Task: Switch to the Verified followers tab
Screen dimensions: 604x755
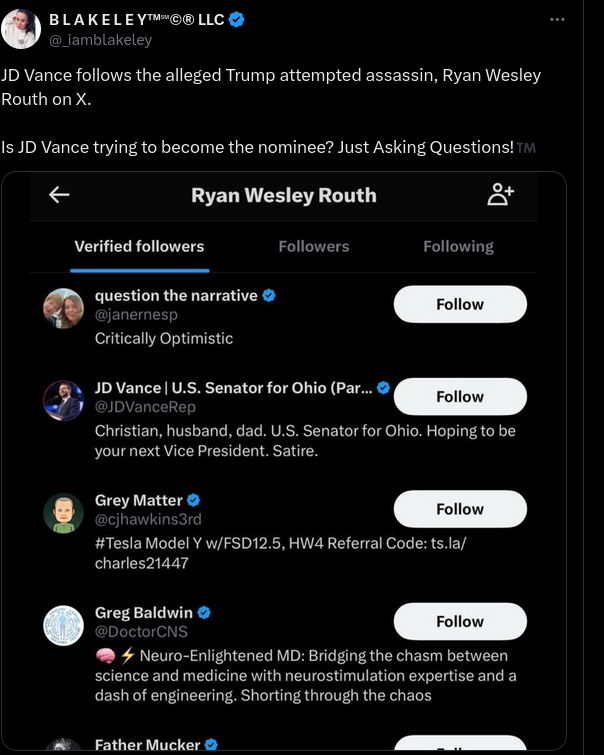Action: point(139,246)
